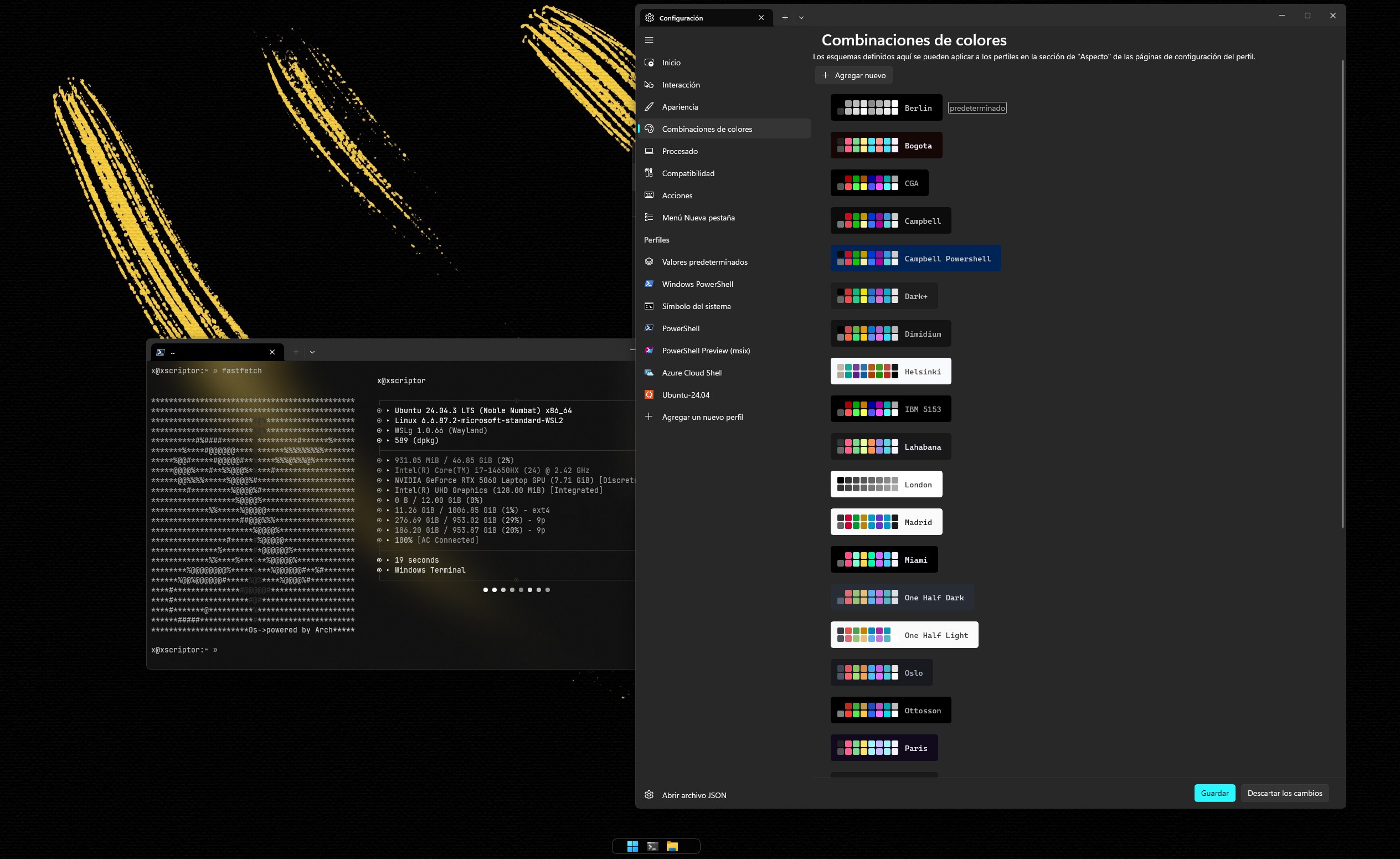This screenshot has height=859, width=1400.
Task: Open the Procesado settings page
Action: (x=680, y=151)
